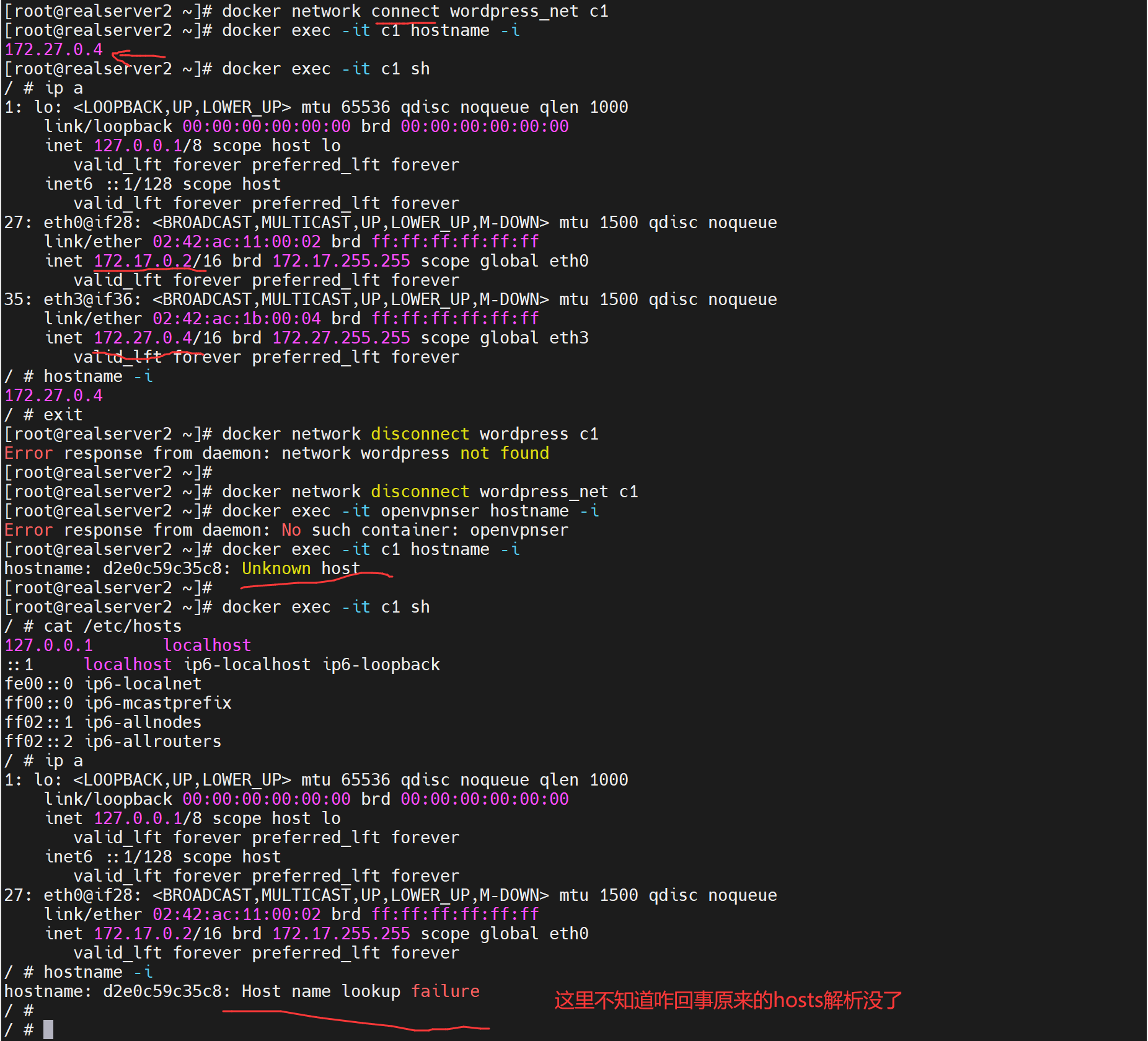This screenshot has width=1148, height=1041.
Task: Click the broadcast address 172.27.255.255
Action: (341, 338)
